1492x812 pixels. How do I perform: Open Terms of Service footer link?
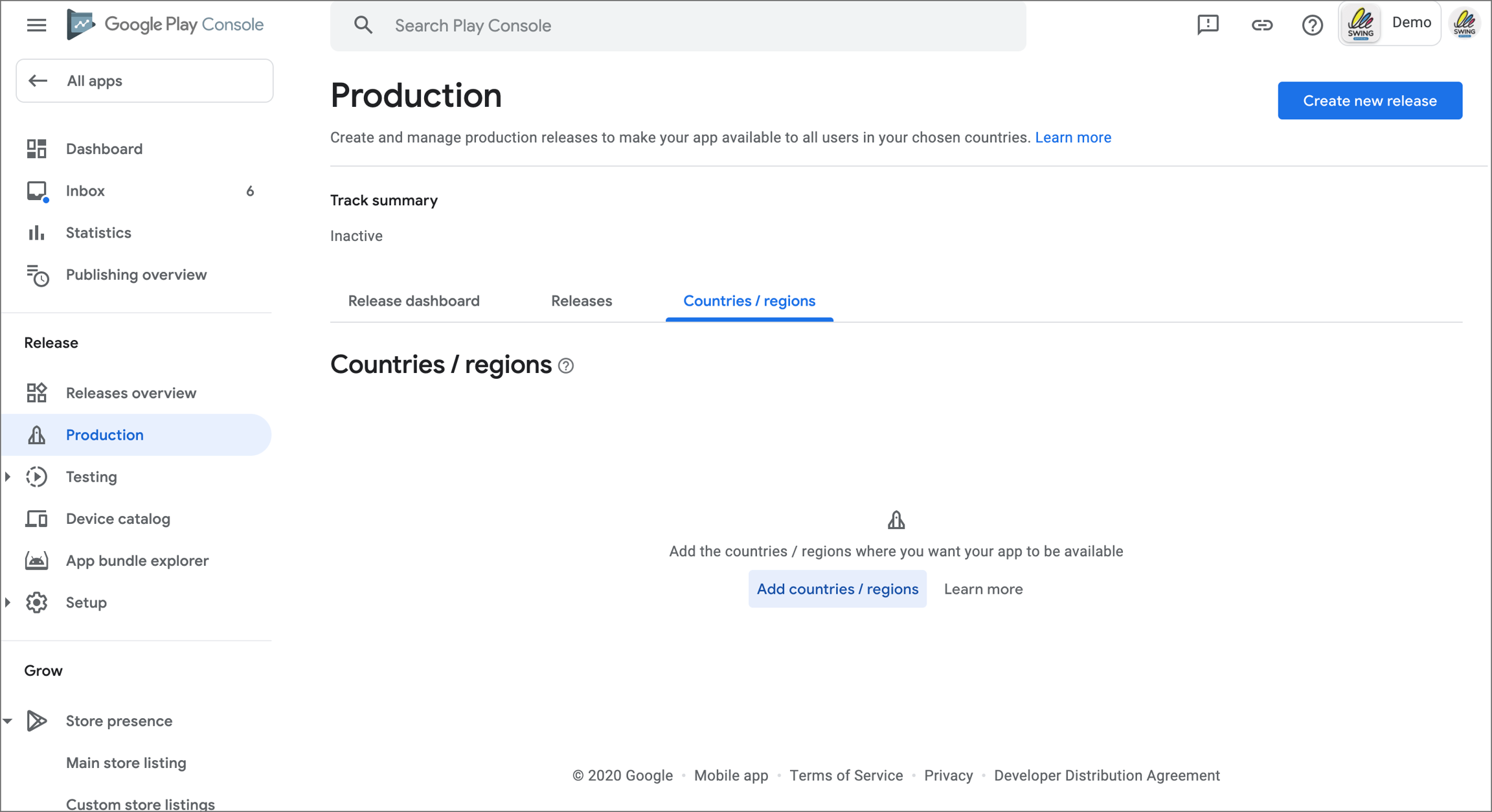[846, 776]
